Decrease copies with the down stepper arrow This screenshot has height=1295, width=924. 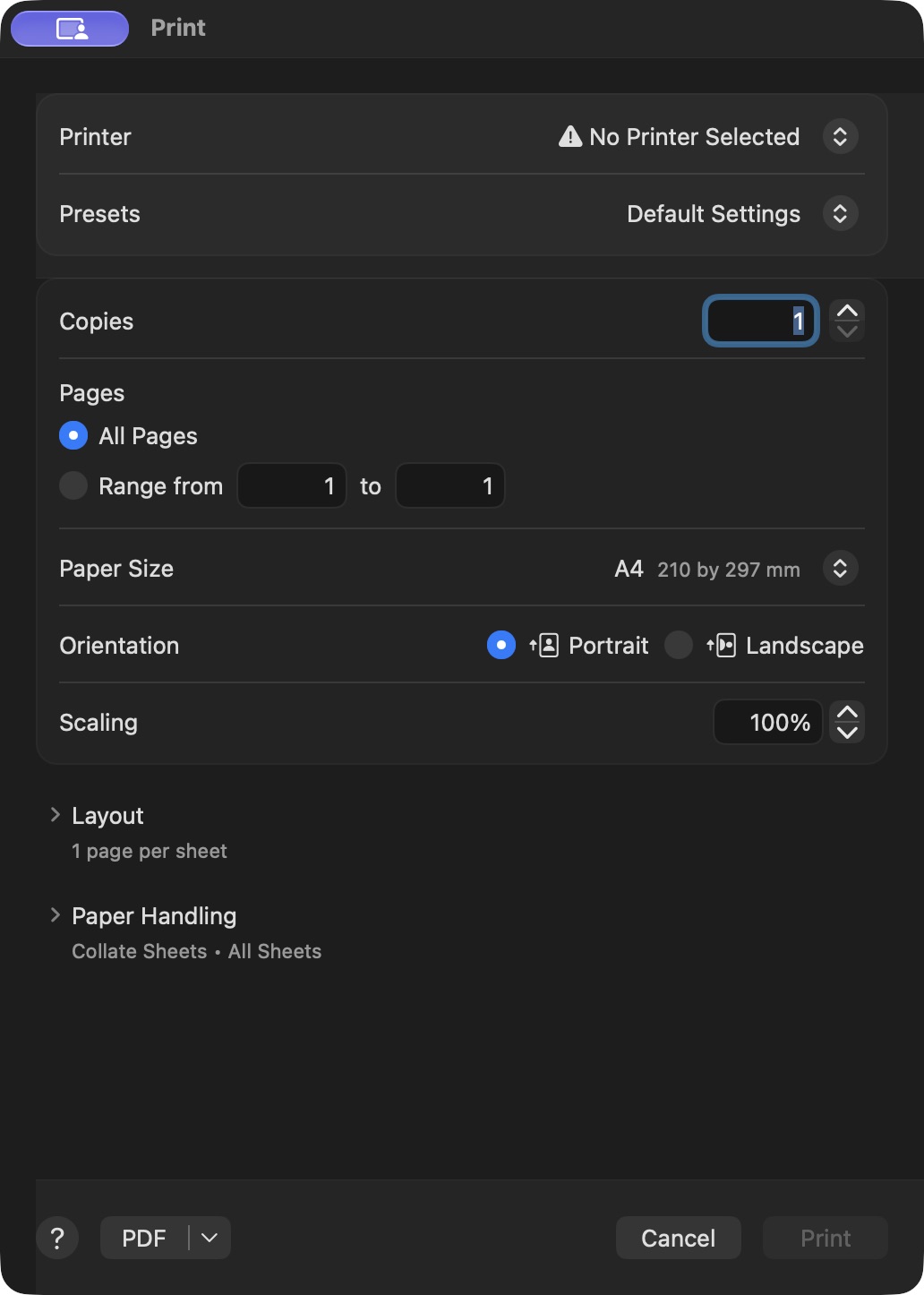pos(847,331)
